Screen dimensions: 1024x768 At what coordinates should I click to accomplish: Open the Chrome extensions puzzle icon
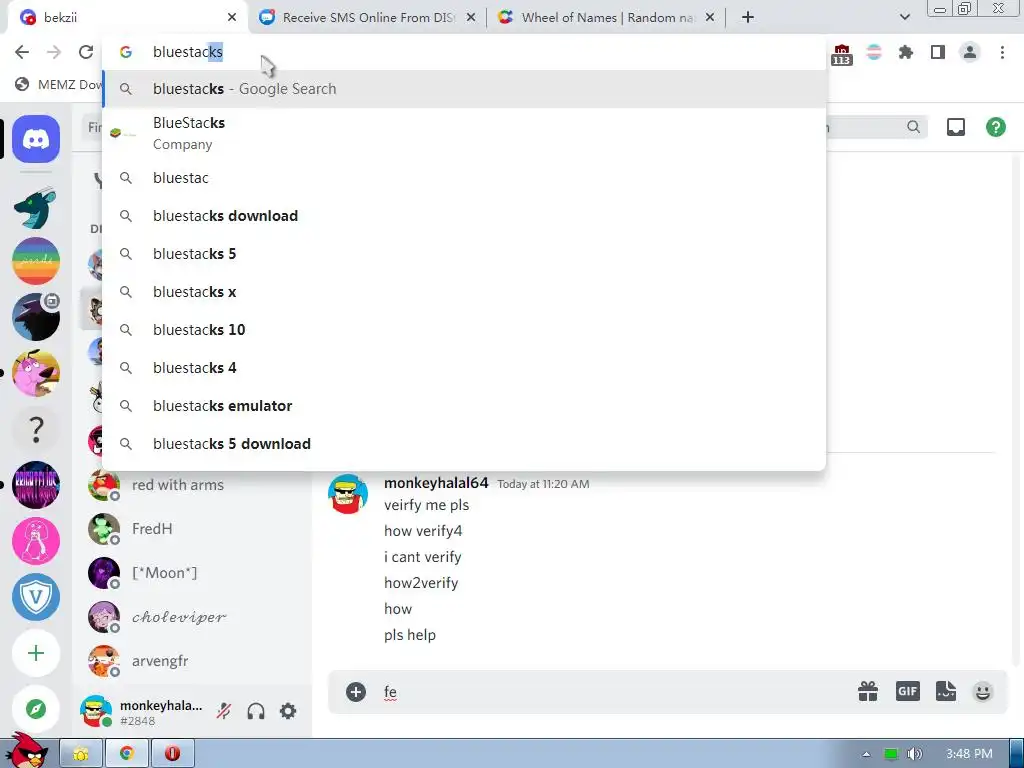tap(906, 52)
